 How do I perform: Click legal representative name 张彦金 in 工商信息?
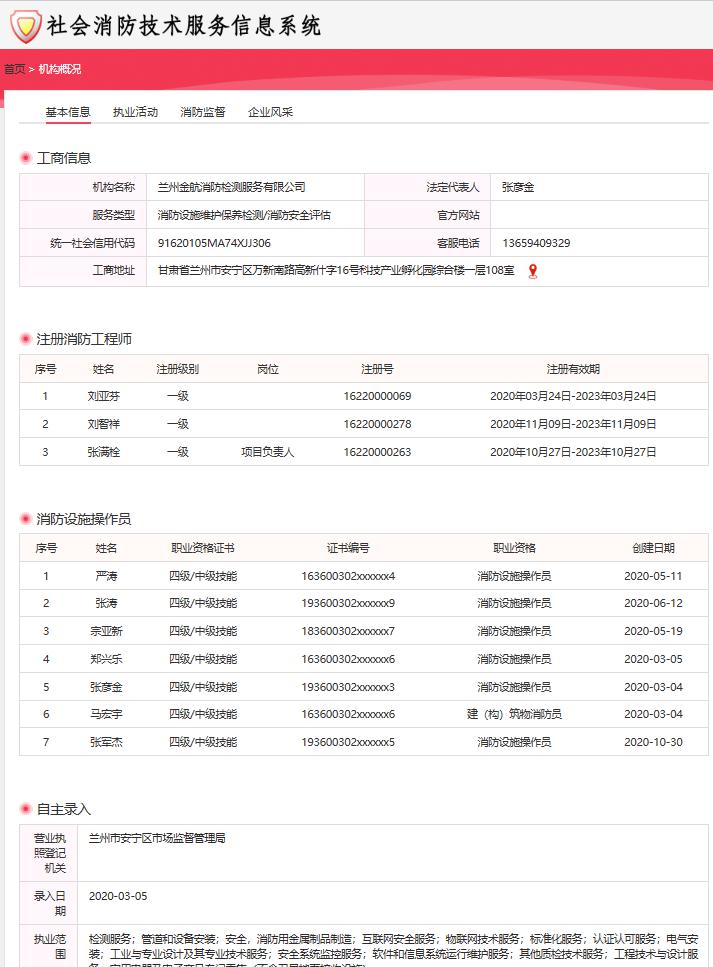[517, 187]
